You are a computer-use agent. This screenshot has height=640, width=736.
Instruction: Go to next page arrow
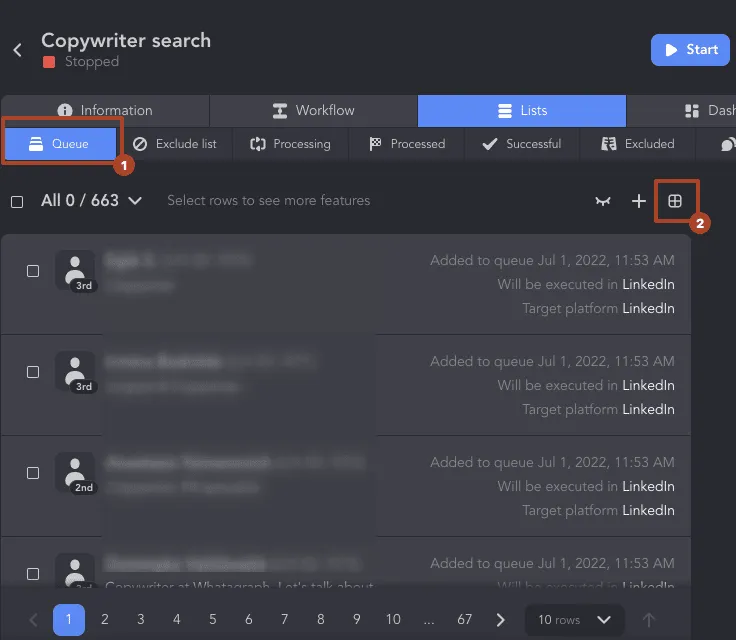coord(500,620)
